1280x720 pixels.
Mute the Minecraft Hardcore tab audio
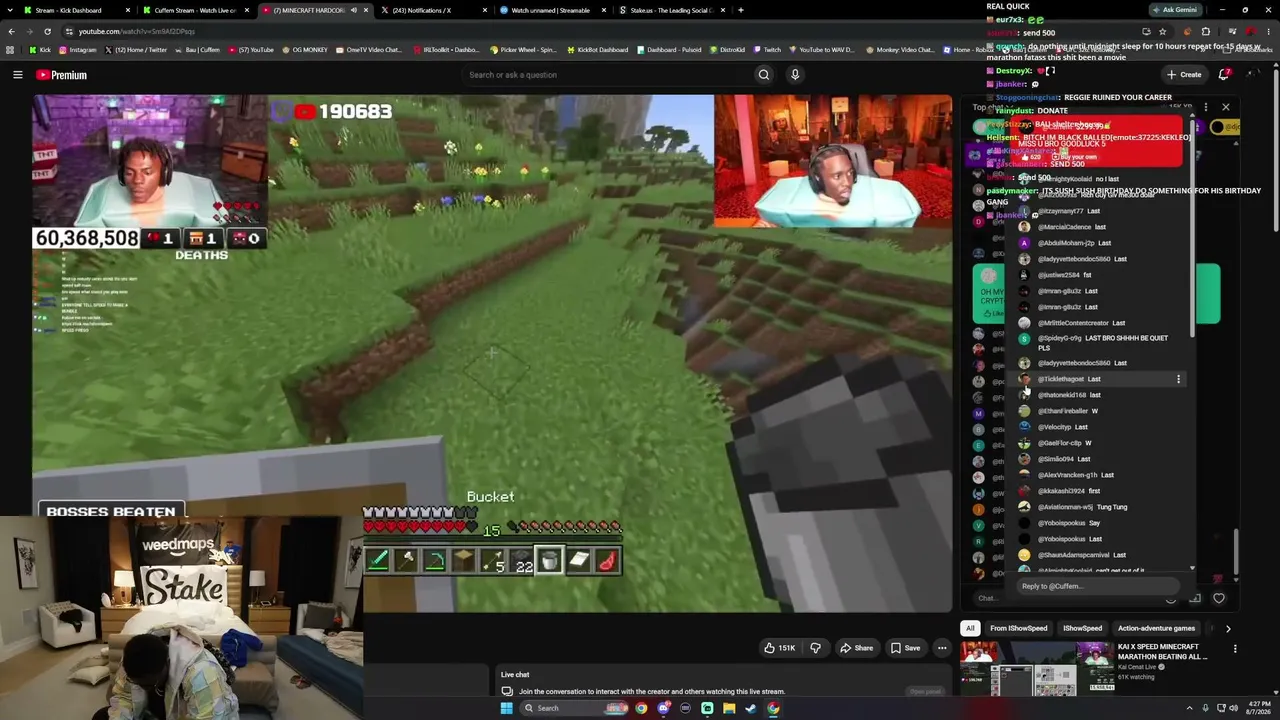(353, 10)
